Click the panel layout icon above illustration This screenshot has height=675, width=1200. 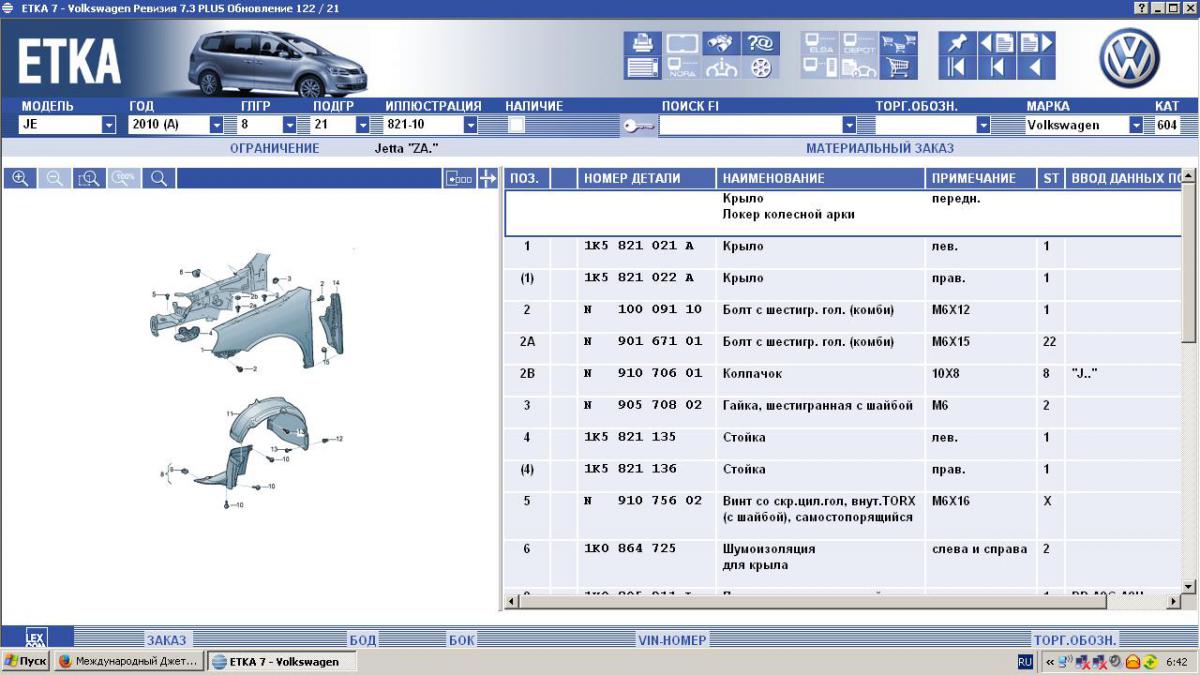pos(459,178)
